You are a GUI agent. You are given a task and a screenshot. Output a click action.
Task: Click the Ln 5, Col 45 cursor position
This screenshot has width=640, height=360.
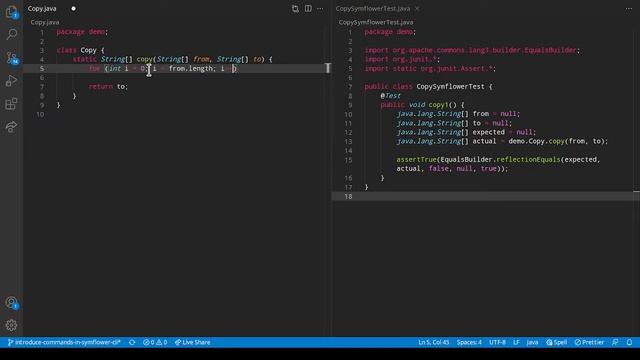(433, 342)
